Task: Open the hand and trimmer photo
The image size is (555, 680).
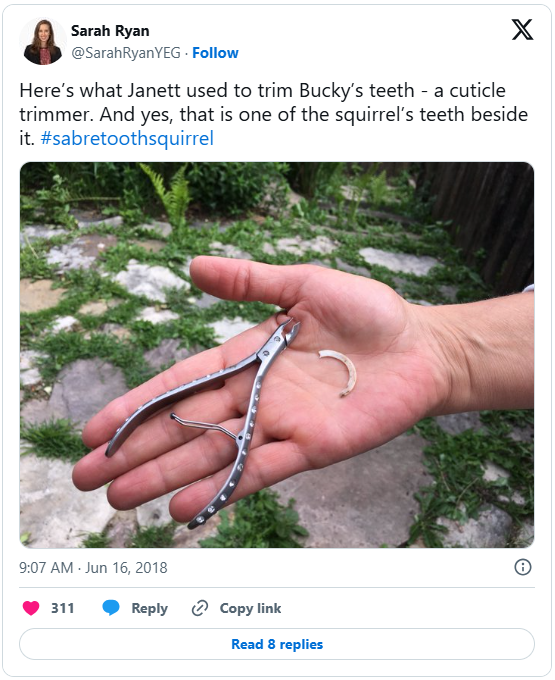Action: (277, 355)
